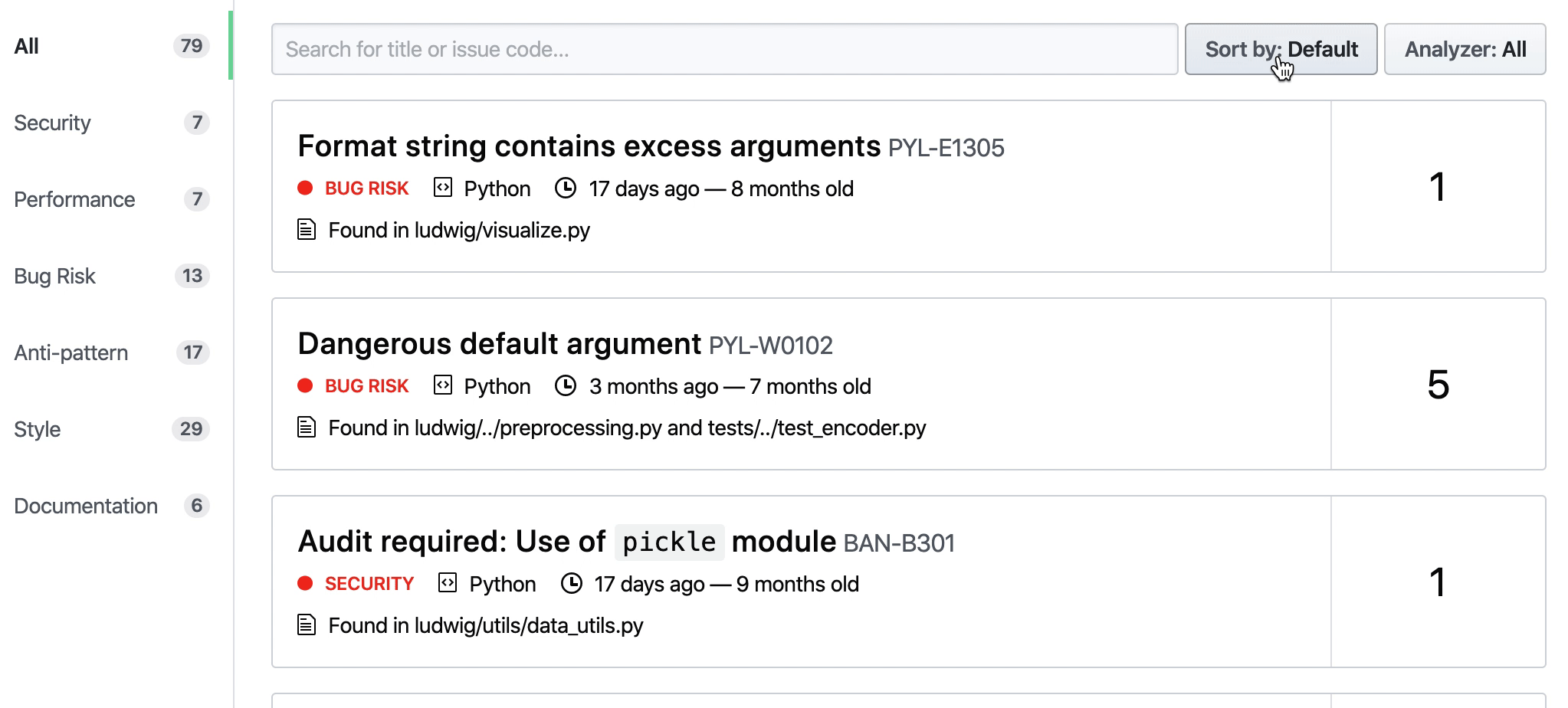Click the file icon beside ludwig/utils/data_utils.py

point(305,625)
